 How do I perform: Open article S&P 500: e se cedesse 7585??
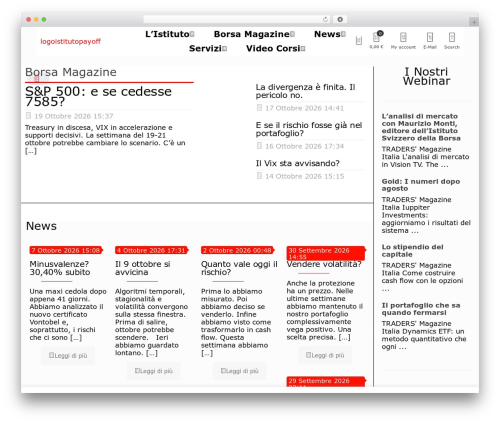point(98,96)
